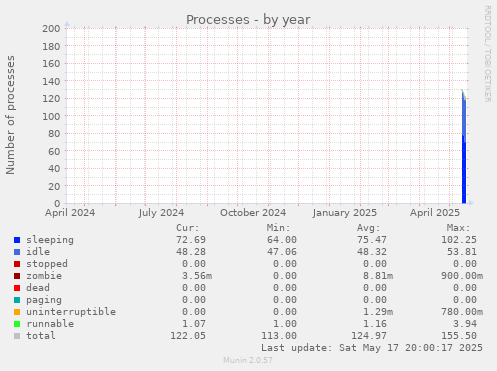Image resolution: width=497 pixels, height=371 pixels.
Task: Click the paging legend color swatch
Action: [x=17, y=300]
